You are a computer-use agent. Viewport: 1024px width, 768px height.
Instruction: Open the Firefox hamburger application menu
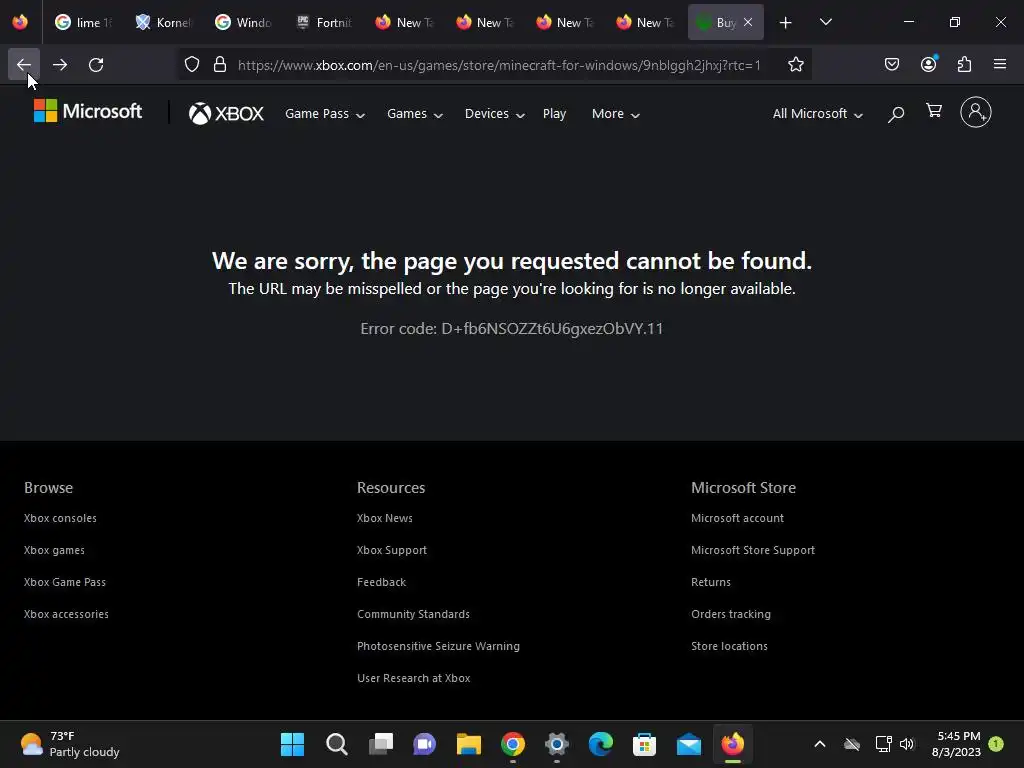tap(1000, 64)
